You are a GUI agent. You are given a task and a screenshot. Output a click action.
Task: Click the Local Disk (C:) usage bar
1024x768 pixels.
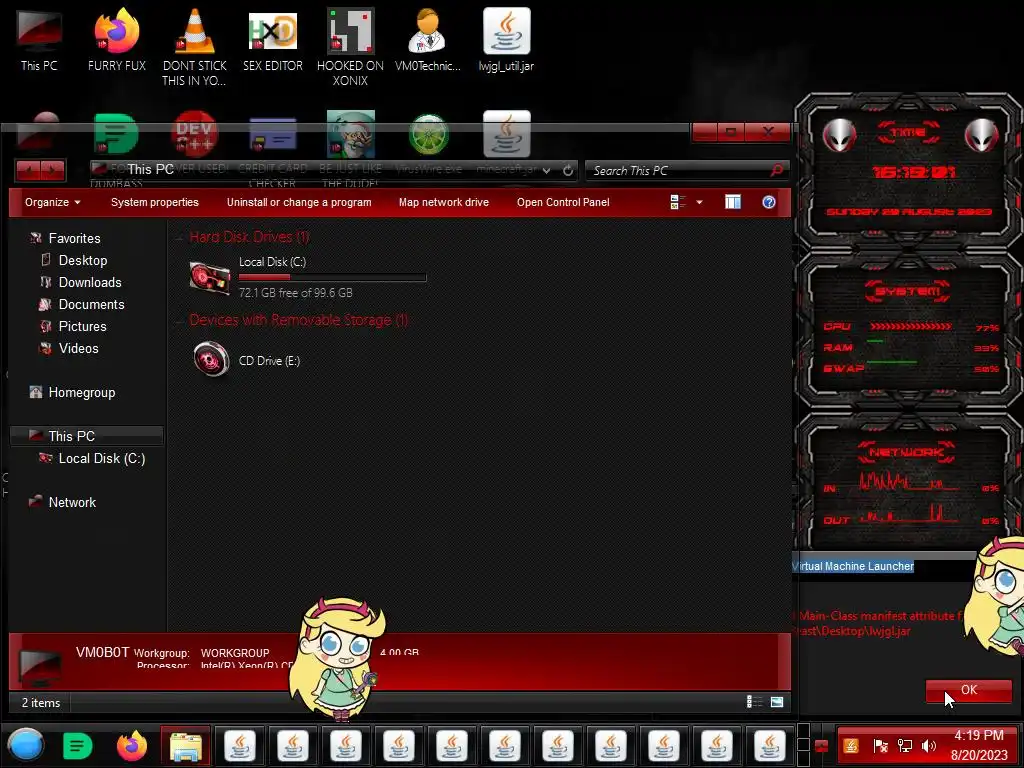click(332, 278)
